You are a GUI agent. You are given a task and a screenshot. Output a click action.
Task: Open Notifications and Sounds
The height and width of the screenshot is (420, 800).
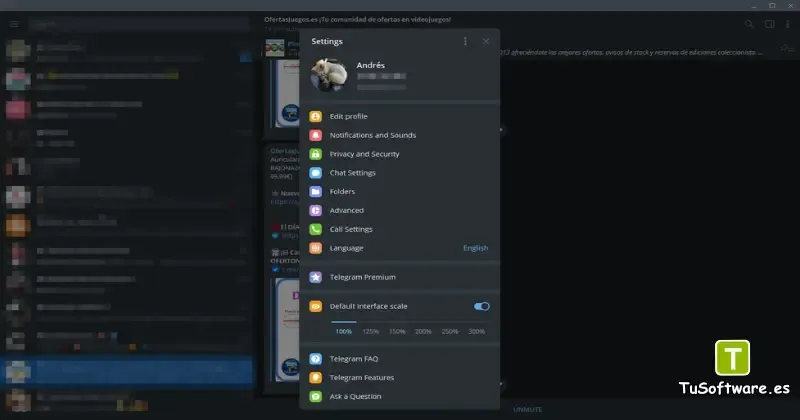[399, 135]
